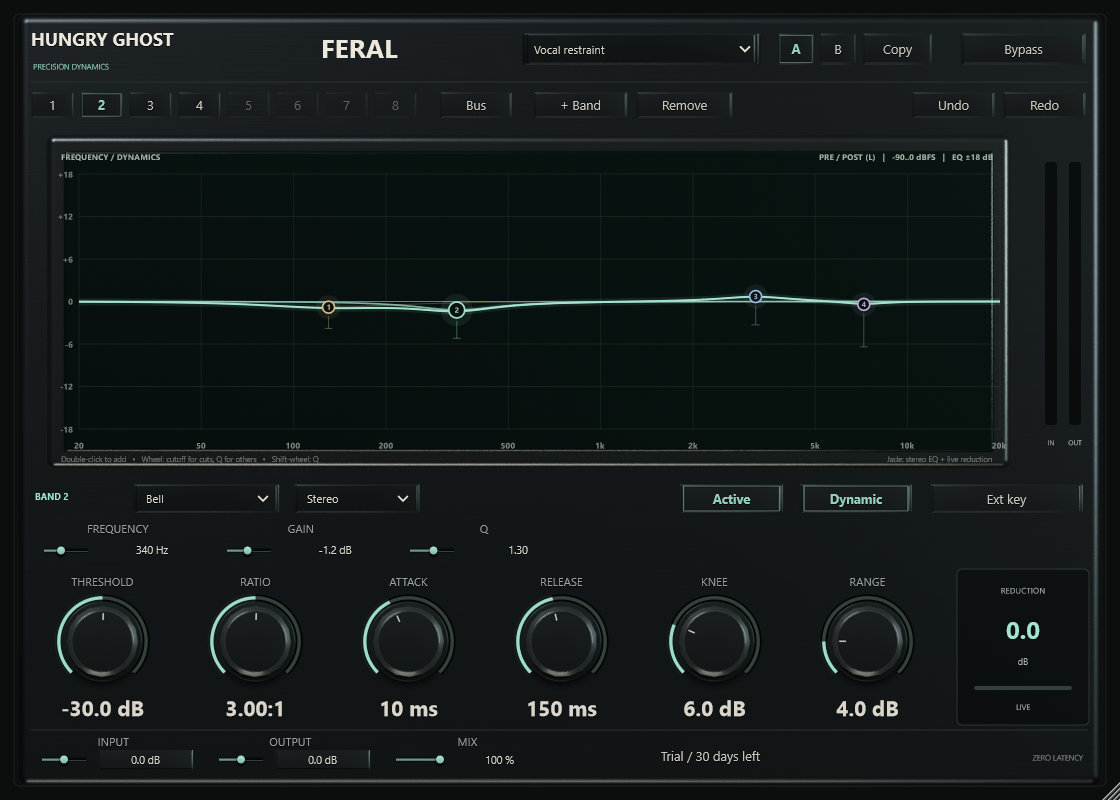1120x800 pixels.
Task: Toggle the Dynamic mode button
Action: [856, 499]
